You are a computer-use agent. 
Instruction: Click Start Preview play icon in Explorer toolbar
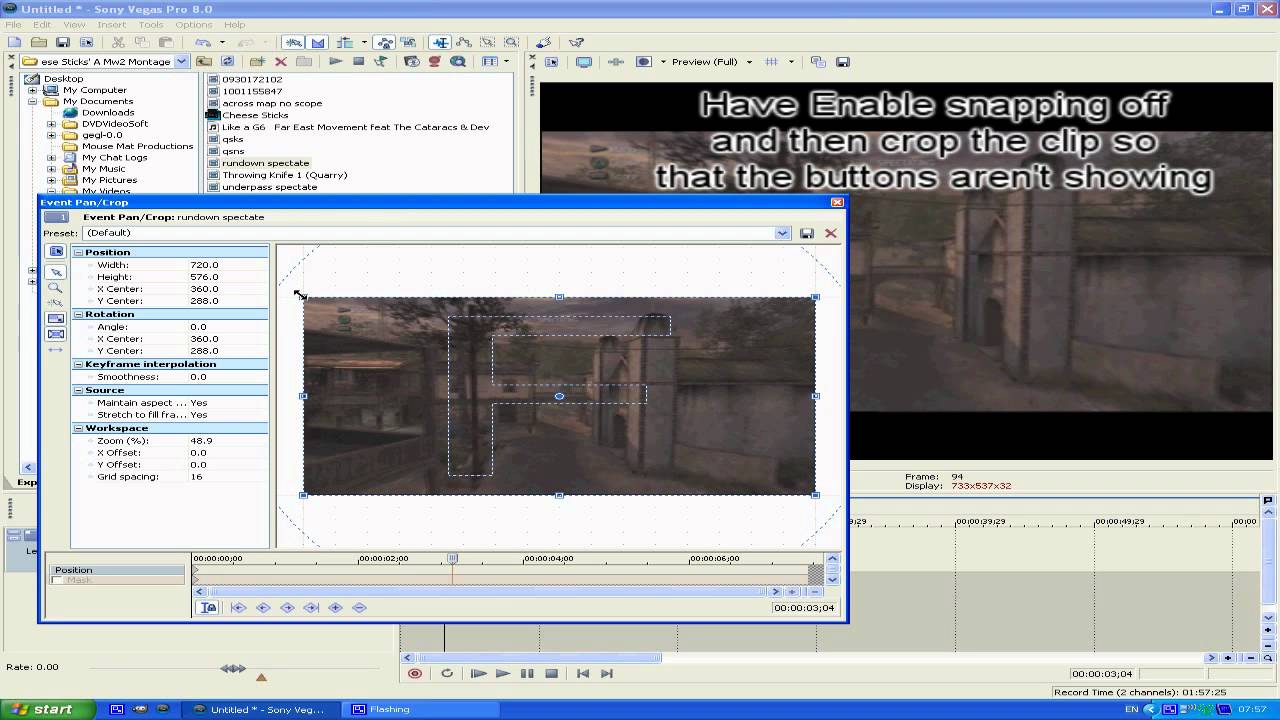[x=335, y=61]
